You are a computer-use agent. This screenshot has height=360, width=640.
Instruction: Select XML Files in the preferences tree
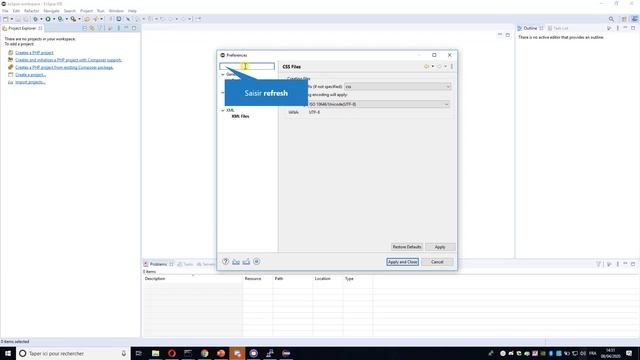pos(240,116)
